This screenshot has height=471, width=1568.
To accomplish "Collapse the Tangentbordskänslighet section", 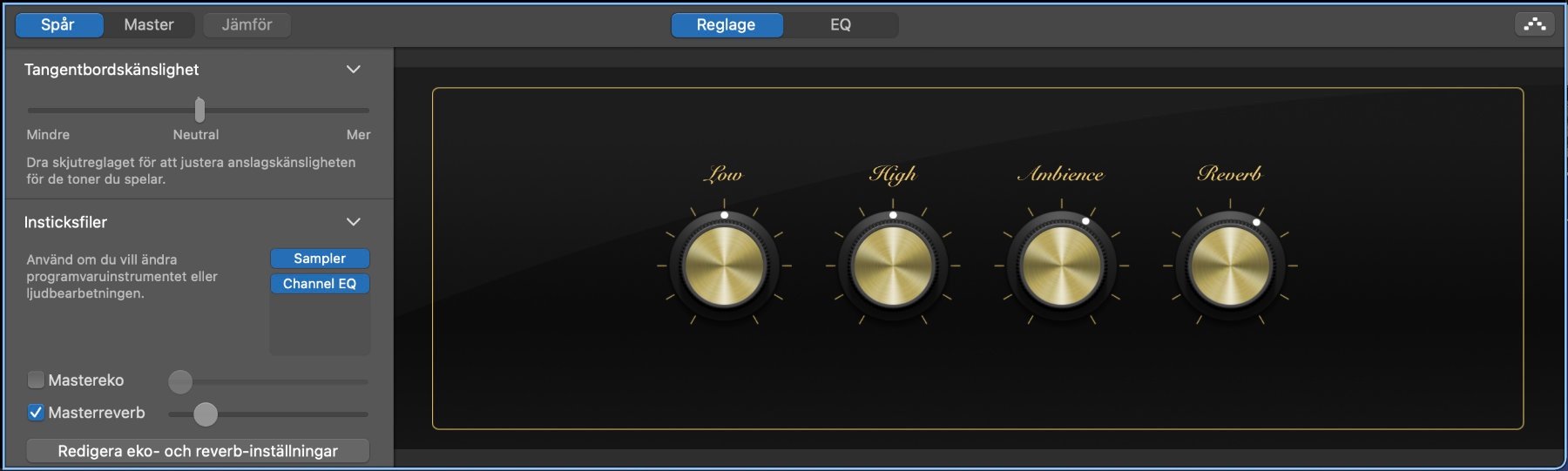I will [353, 70].
